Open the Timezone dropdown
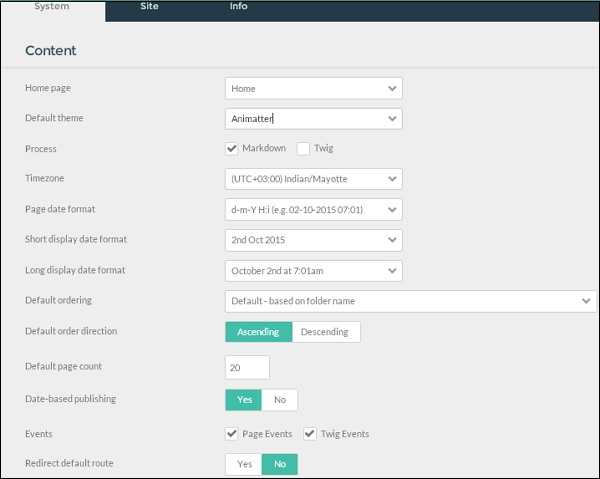The width and height of the screenshot is (600, 479). pyautogui.click(x=313, y=179)
